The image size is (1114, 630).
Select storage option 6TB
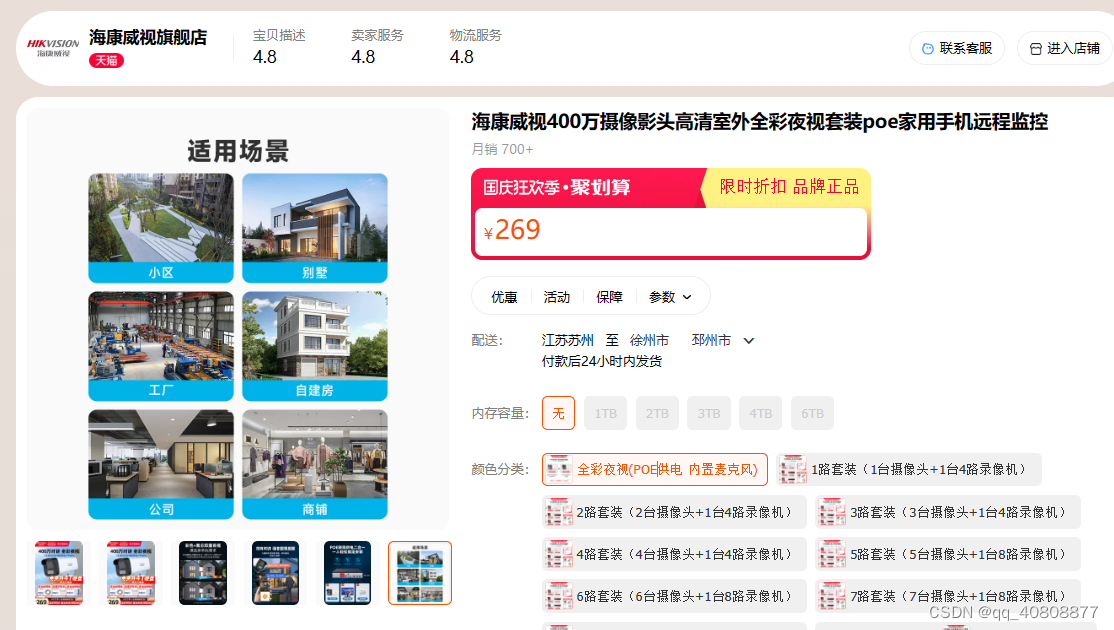point(812,413)
